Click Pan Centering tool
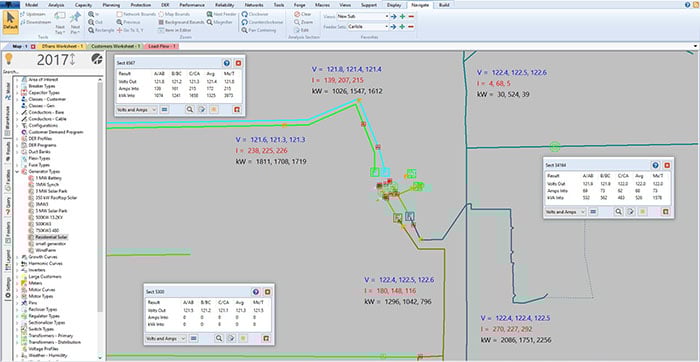The image size is (700, 362). click(x=259, y=30)
